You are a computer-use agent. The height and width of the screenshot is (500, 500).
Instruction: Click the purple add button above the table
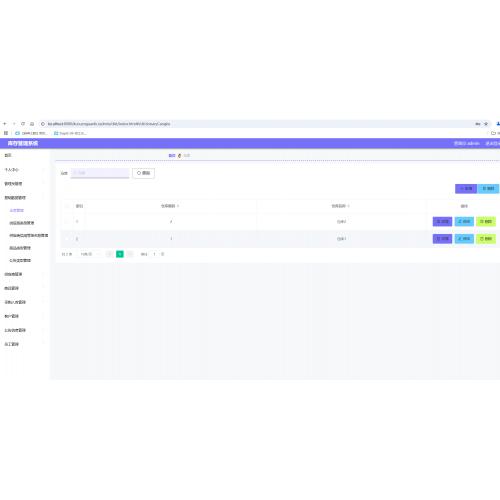[x=466, y=188]
